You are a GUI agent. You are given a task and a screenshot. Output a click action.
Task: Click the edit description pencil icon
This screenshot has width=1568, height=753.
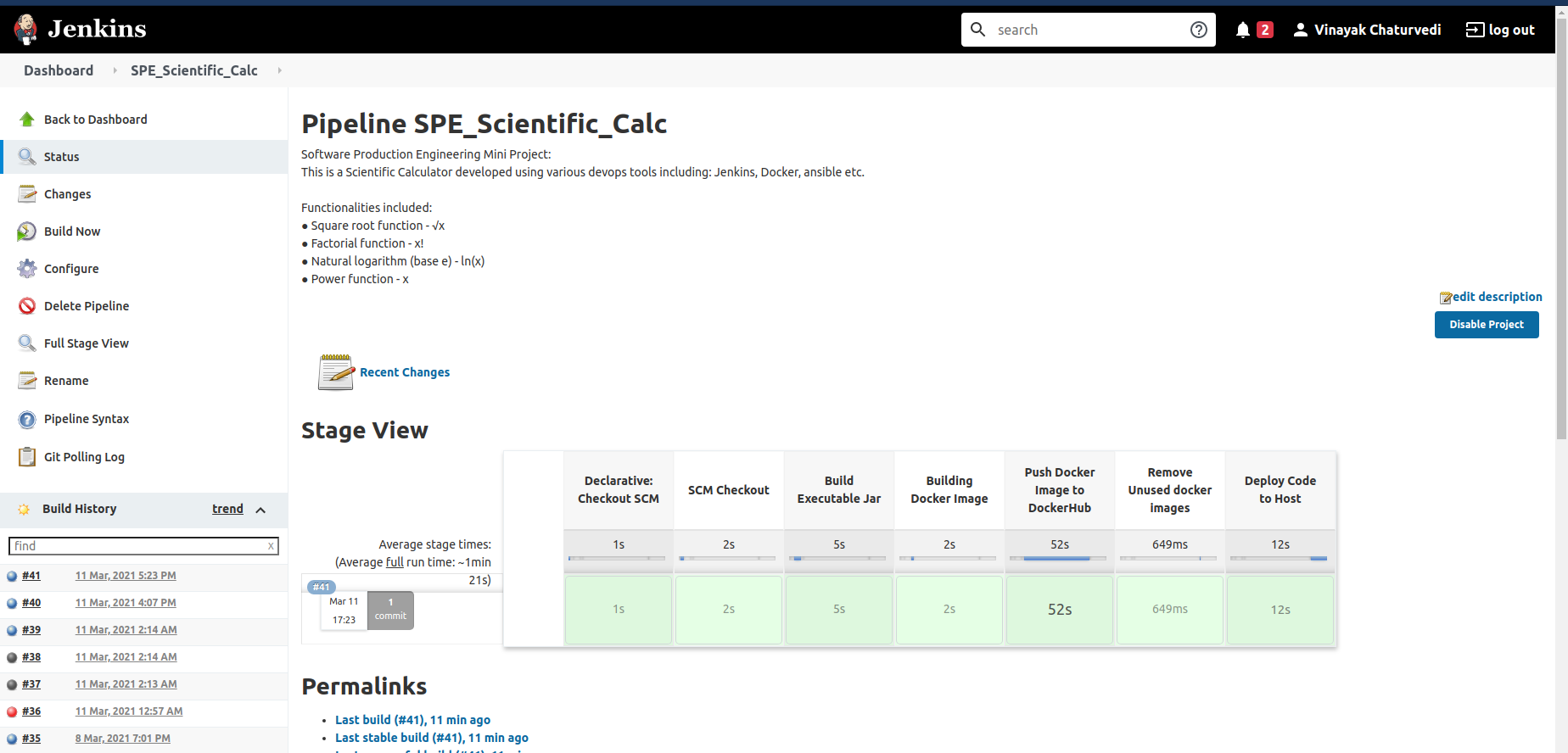tap(1446, 298)
